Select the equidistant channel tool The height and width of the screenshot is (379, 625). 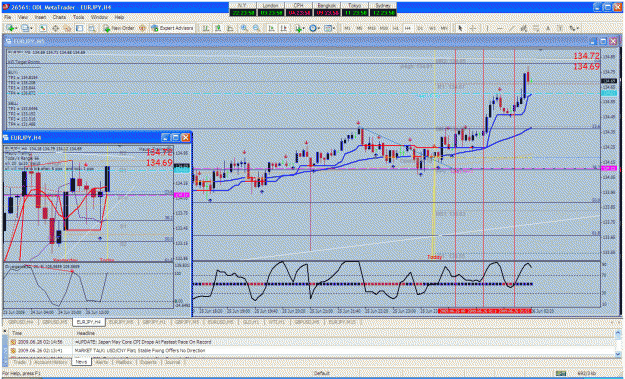[524, 28]
